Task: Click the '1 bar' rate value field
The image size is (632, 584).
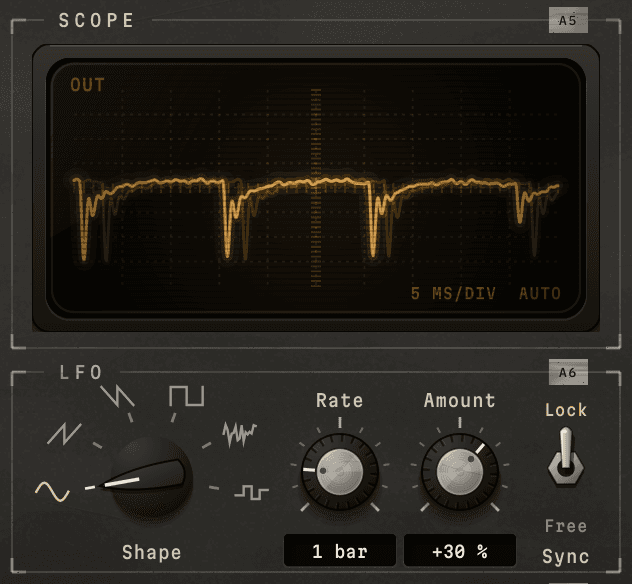Action: [340, 551]
